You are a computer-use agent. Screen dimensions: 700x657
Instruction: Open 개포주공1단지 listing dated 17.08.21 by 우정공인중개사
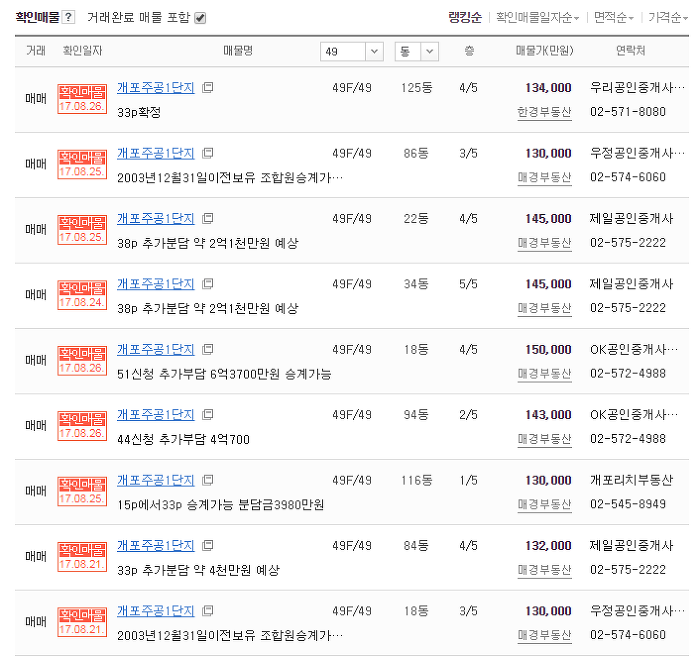[156, 610]
